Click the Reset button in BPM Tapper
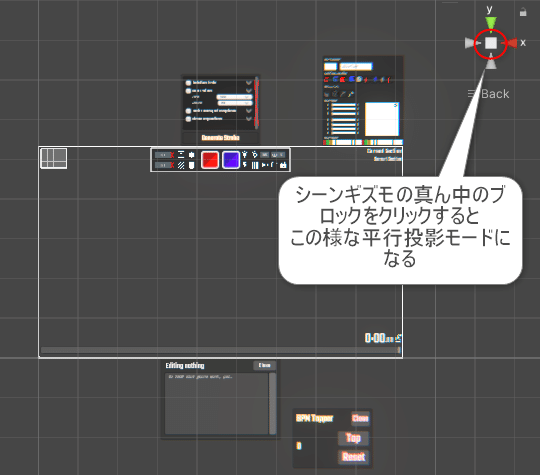The width and height of the screenshot is (540, 475). pyautogui.click(x=353, y=457)
